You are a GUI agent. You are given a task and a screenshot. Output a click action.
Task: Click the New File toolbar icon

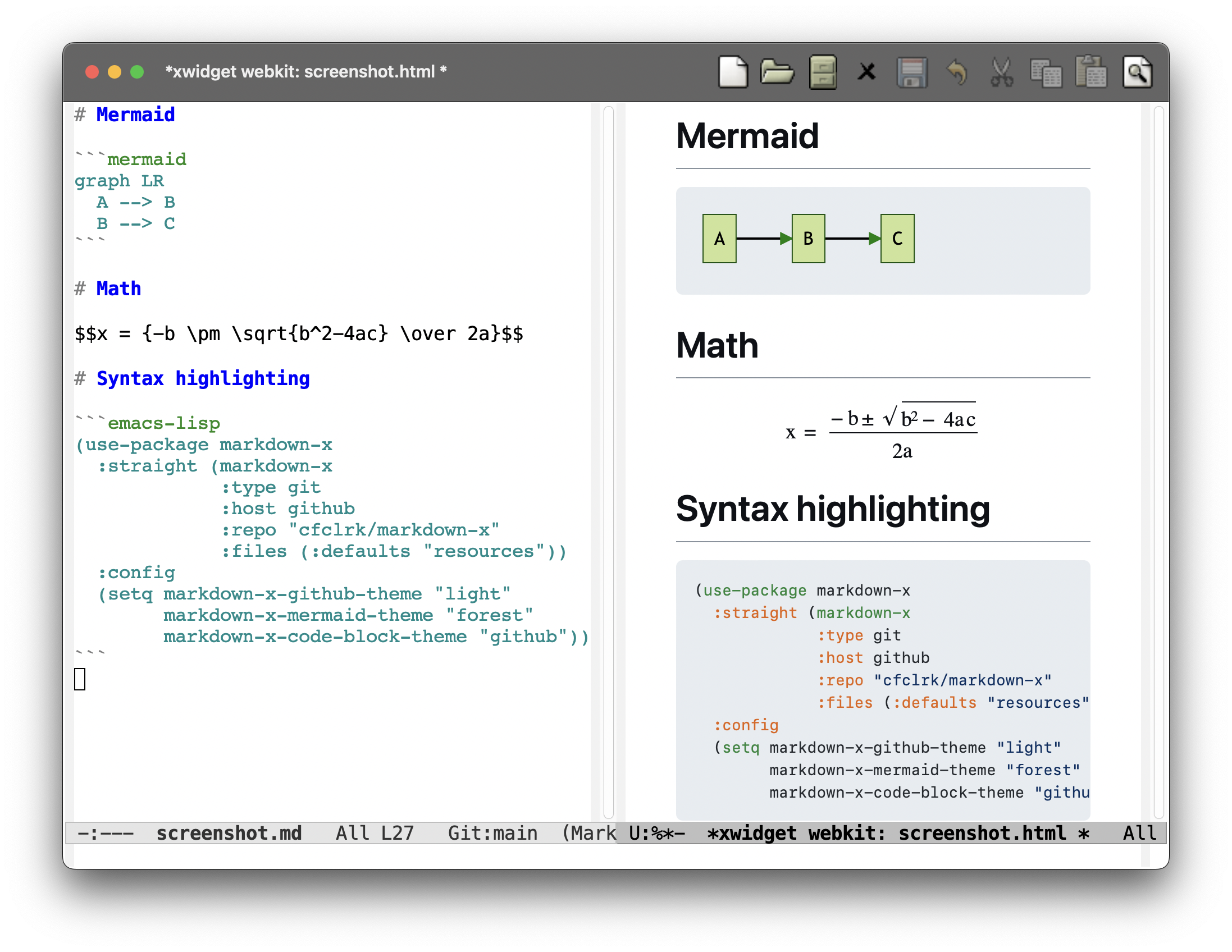(732, 72)
